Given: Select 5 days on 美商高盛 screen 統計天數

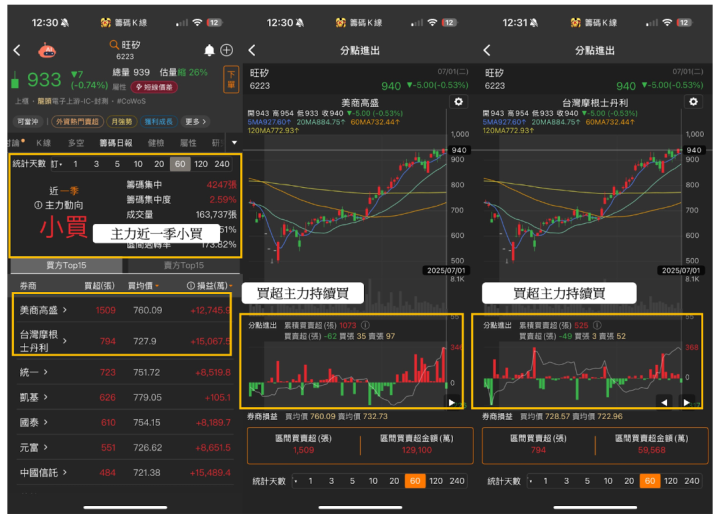Looking at the screenshot, I should pyautogui.click(x=352, y=481).
